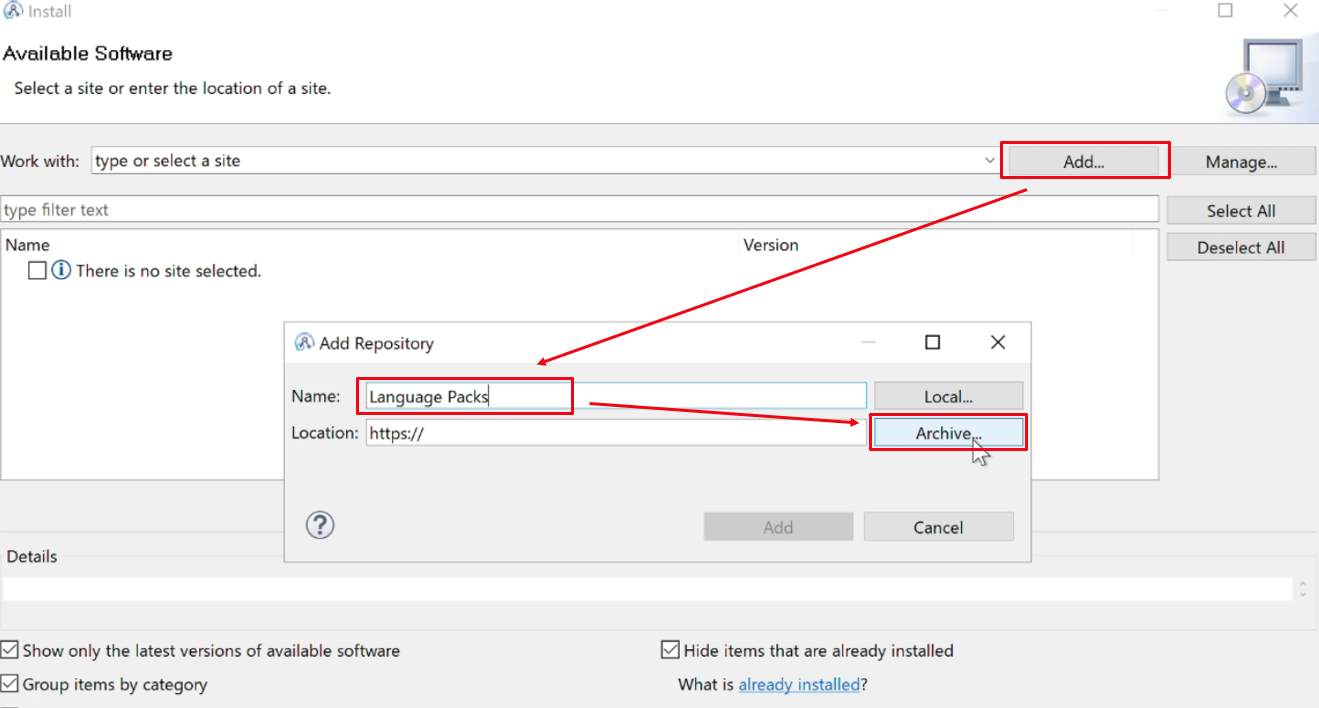Choose 'Archive...' in Add Repository dialog
1319x708 pixels.
point(949,433)
